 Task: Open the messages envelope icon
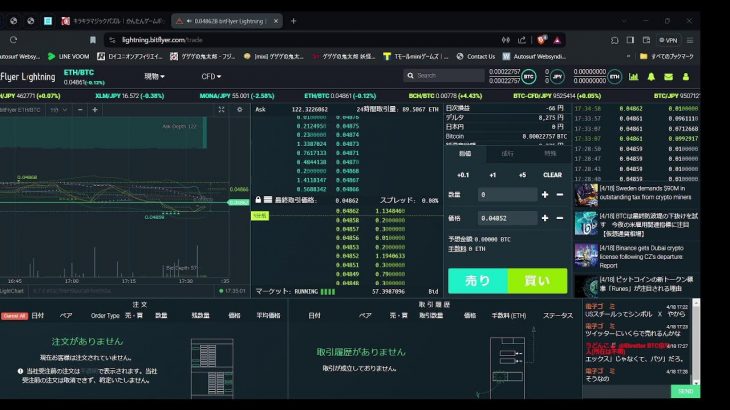[x=668, y=77]
